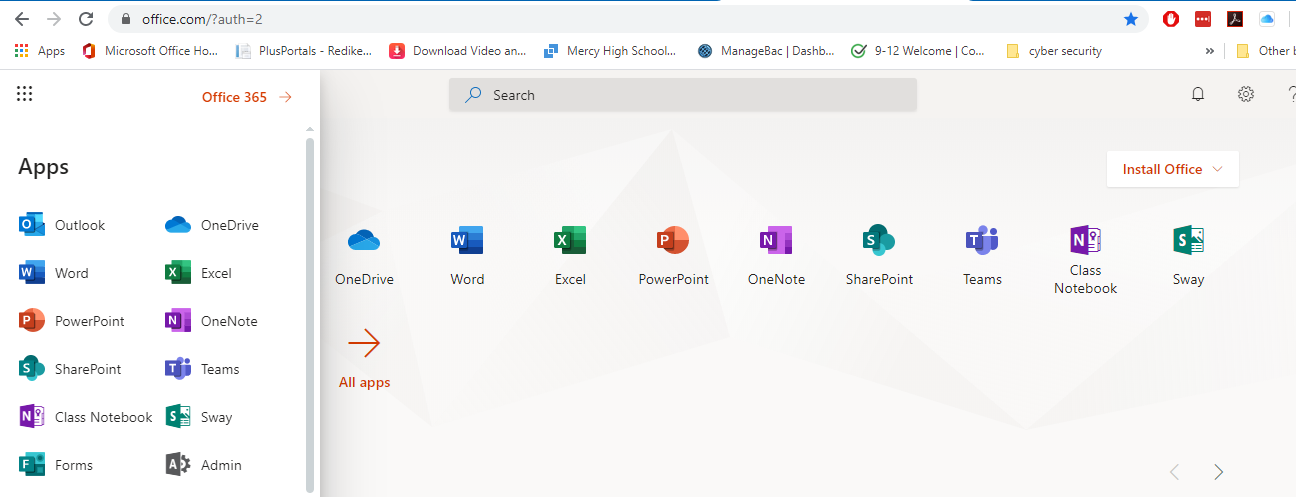The width and height of the screenshot is (1296, 497).
Task: Open the Microsoft Office Home bookmark
Action: [150, 51]
